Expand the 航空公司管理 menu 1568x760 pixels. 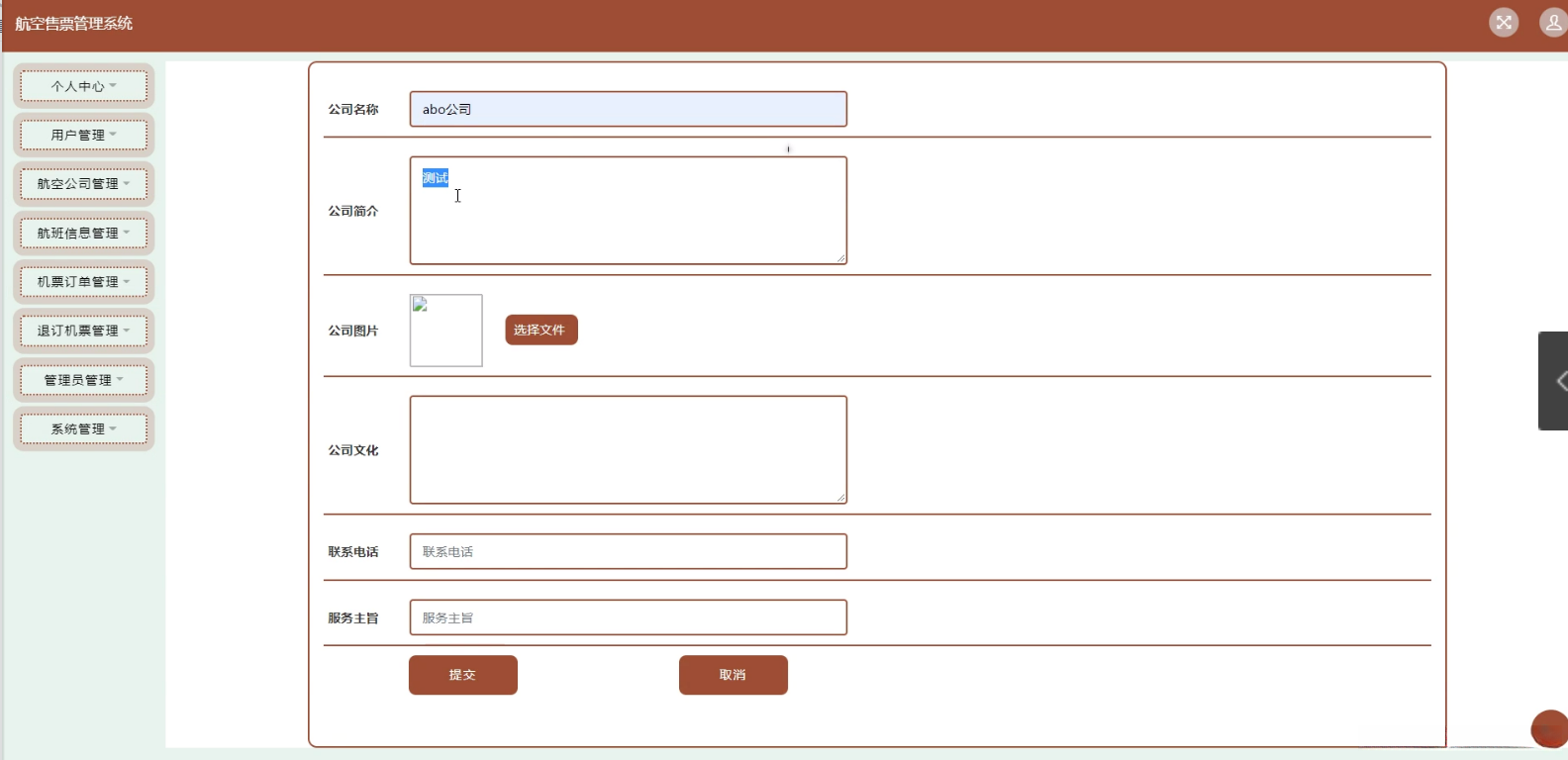tap(84, 184)
